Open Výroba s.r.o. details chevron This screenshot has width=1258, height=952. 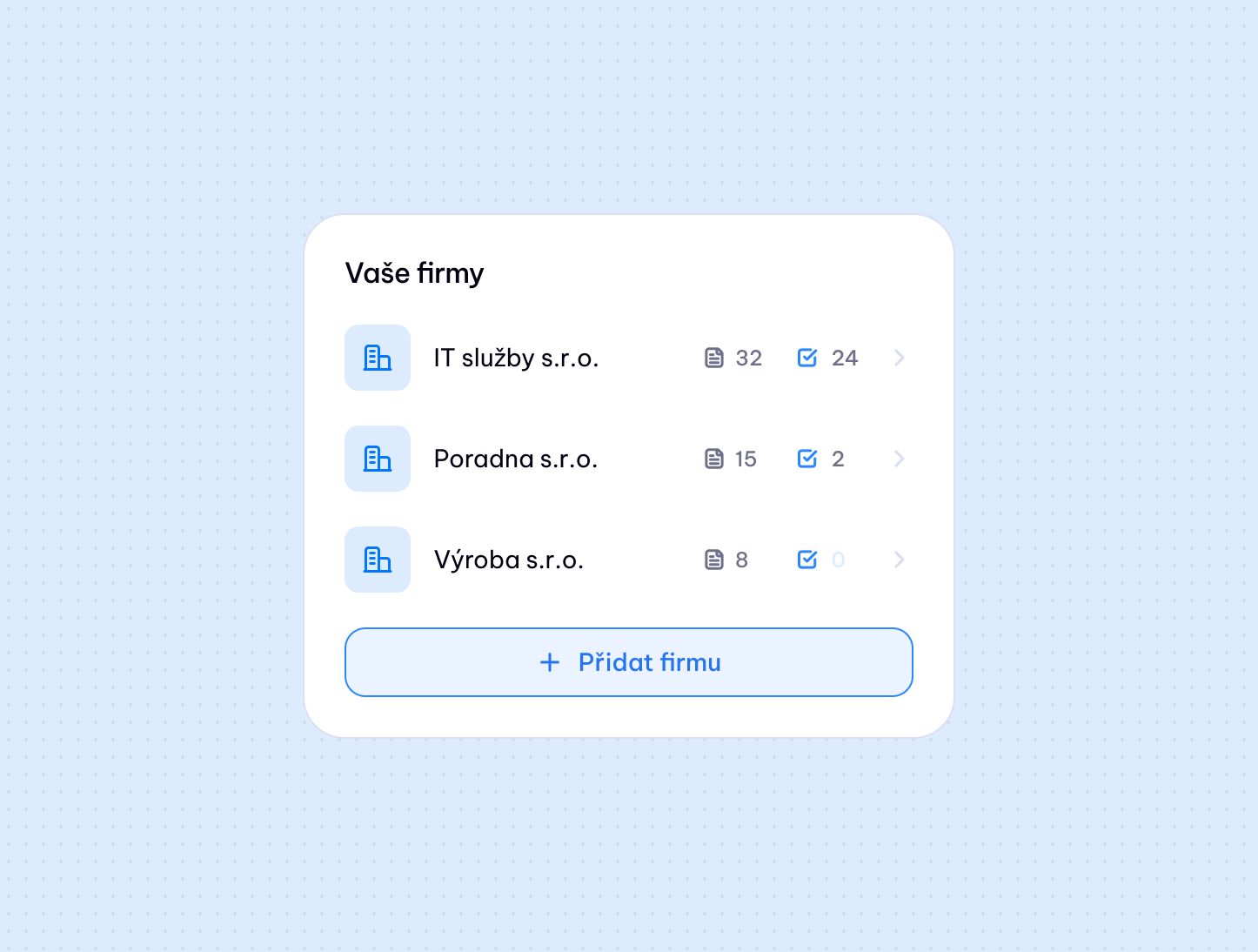[x=900, y=560]
